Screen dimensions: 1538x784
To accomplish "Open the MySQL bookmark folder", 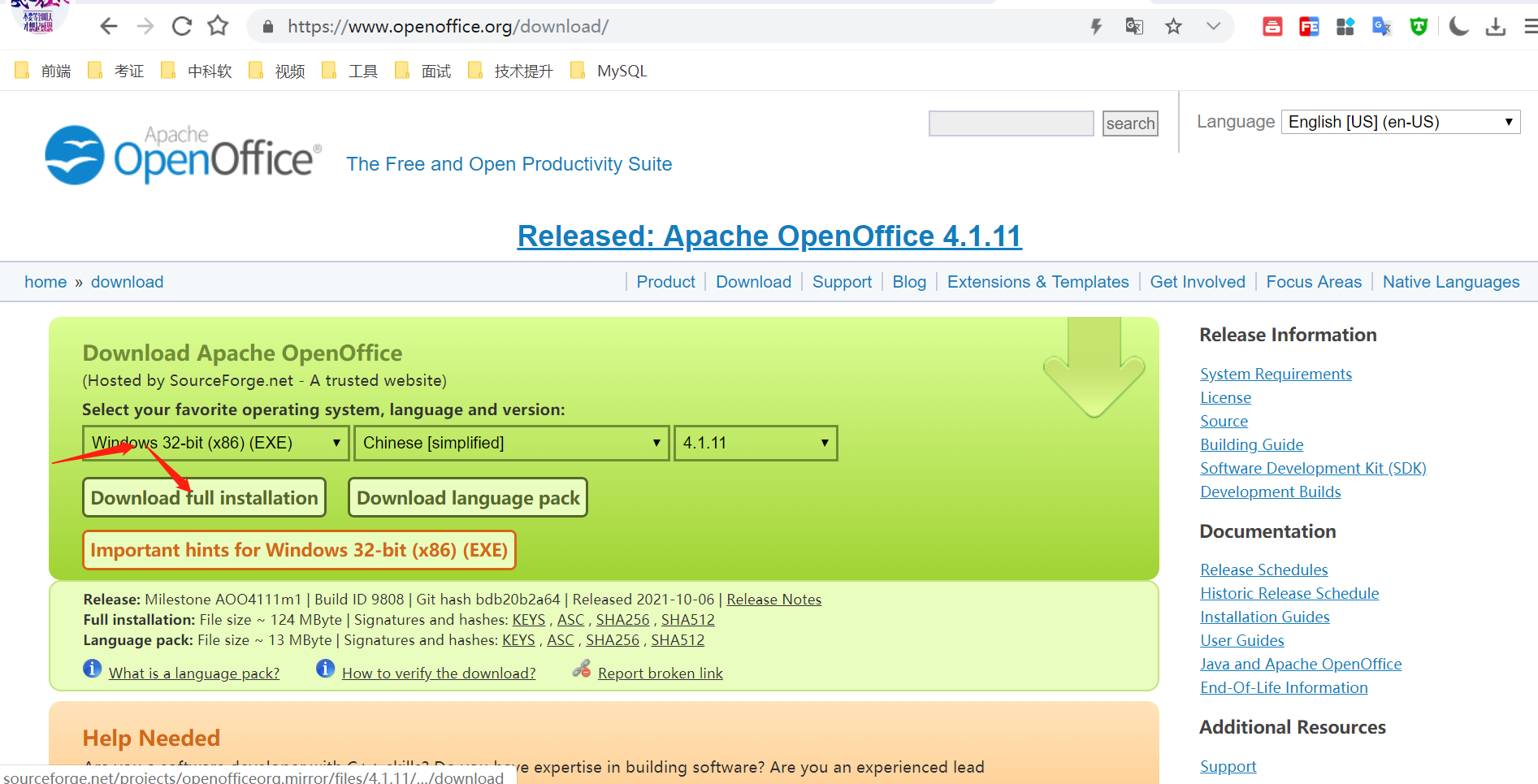I will (609, 71).
